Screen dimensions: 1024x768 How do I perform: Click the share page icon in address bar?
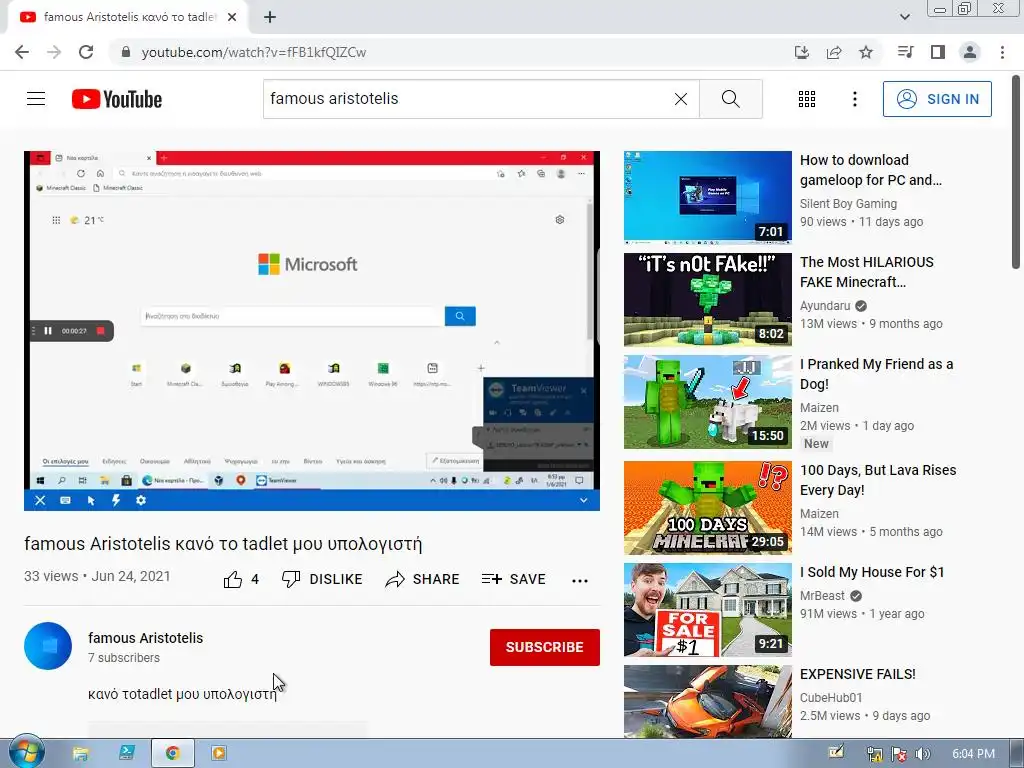coord(834,52)
